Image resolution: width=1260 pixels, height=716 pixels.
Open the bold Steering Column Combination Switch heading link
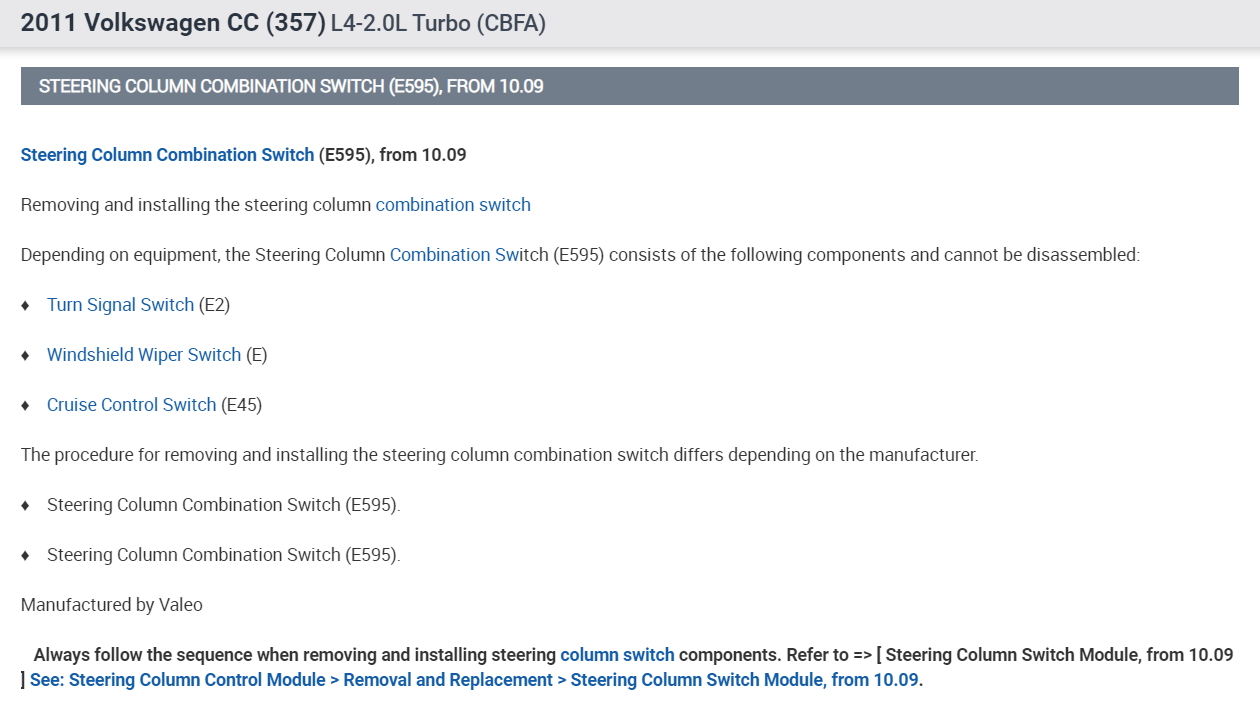167,155
